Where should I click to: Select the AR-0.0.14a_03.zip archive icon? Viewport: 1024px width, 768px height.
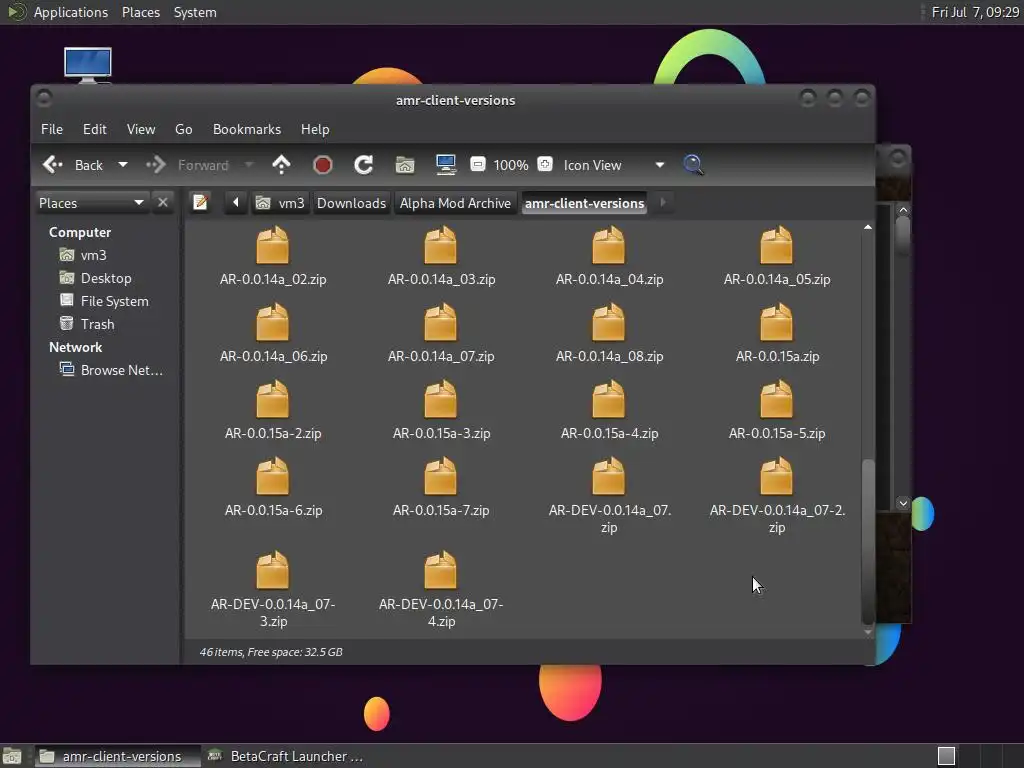pos(441,245)
